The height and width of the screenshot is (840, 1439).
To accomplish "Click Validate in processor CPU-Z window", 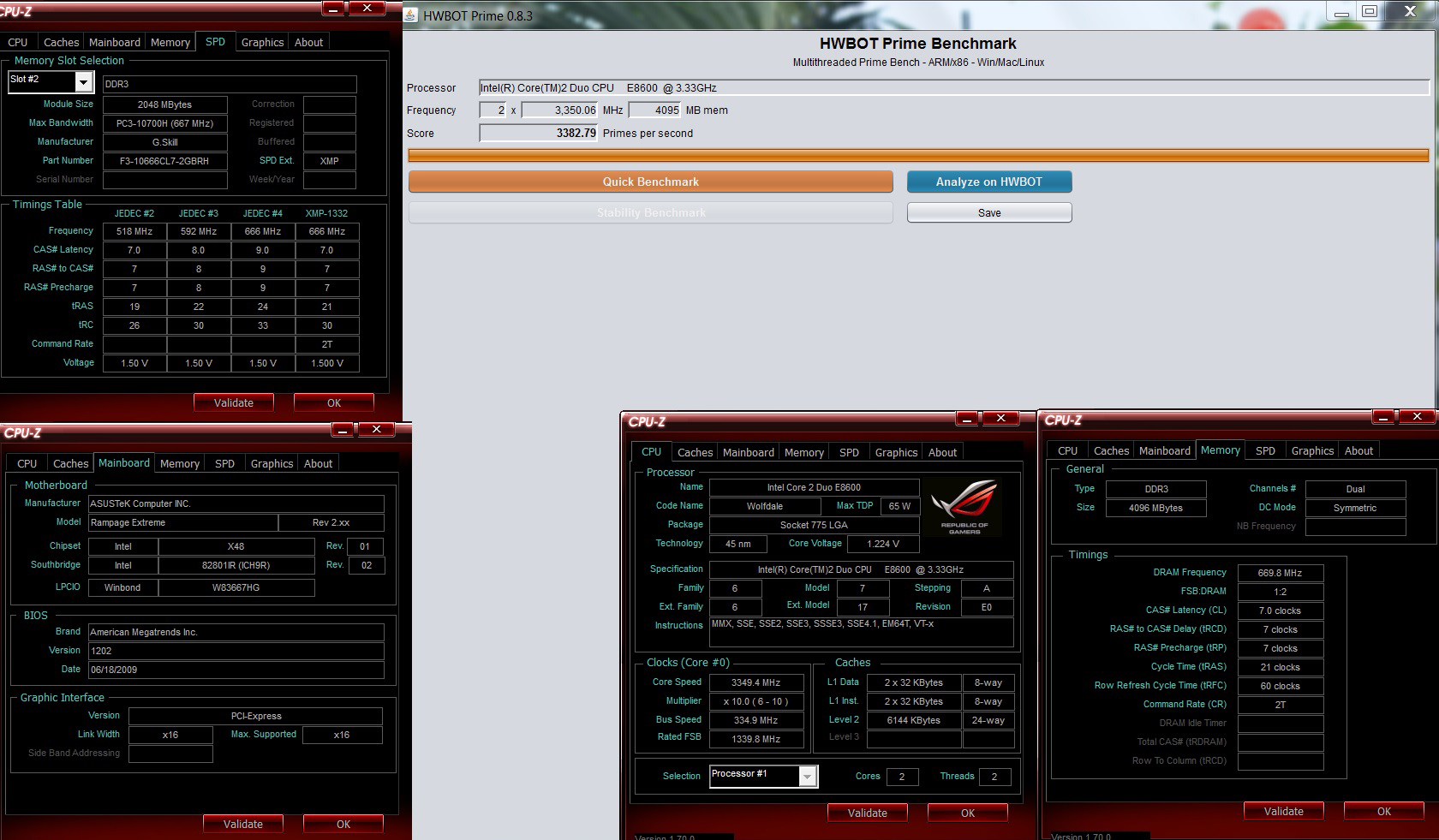I will 868,813.
